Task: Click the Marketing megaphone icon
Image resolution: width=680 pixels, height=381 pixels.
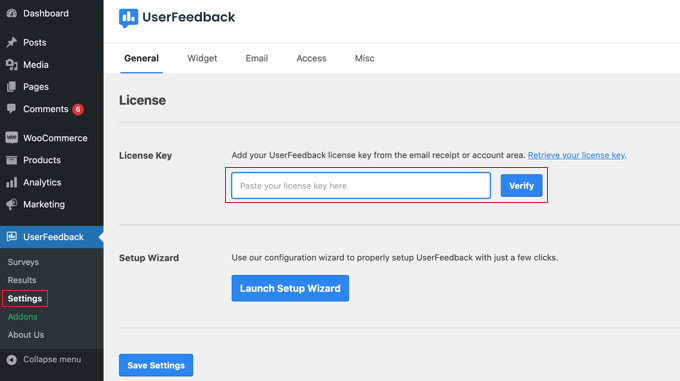Action: (12, 204)
